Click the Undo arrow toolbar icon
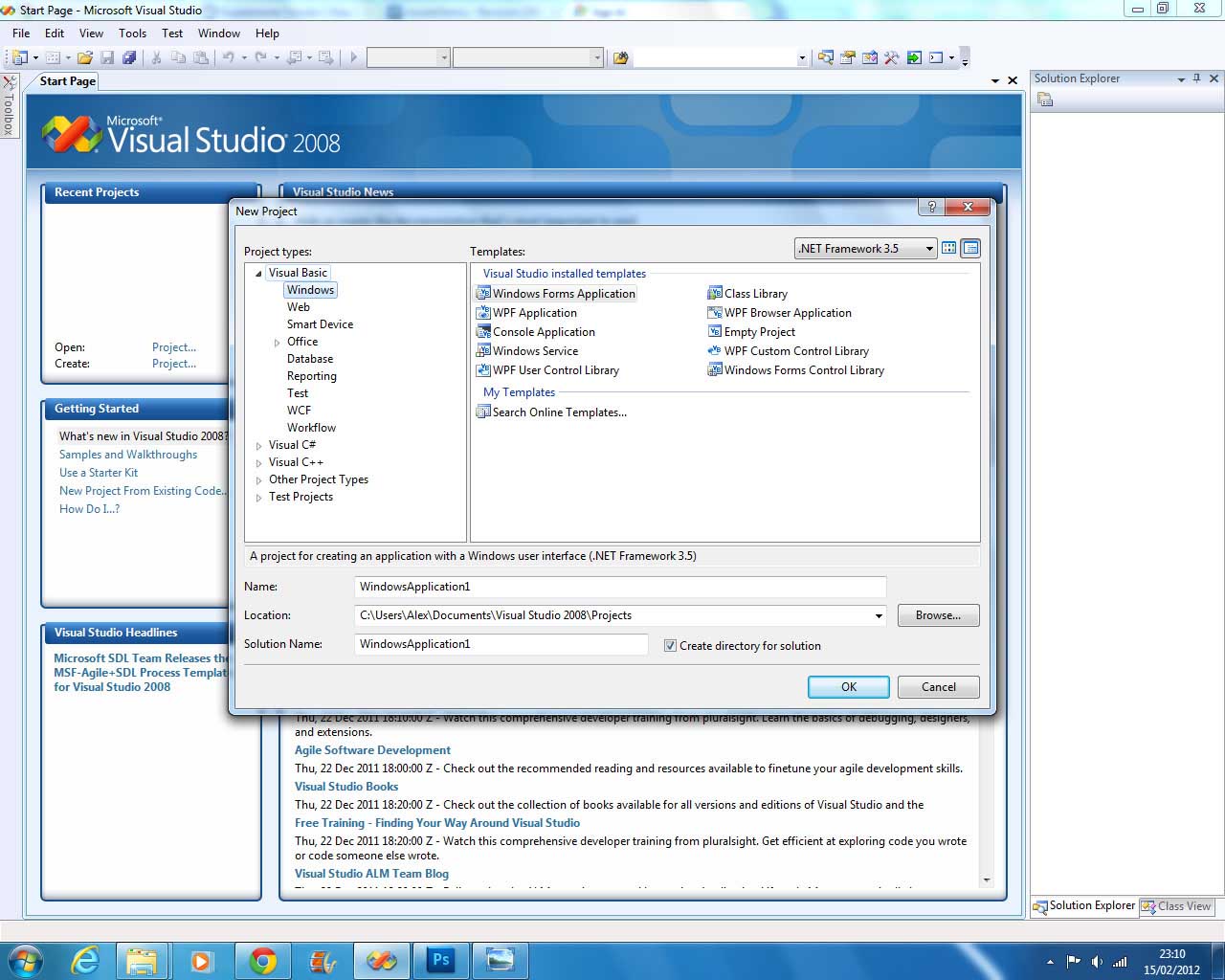This screenshot has width=1225, height=980. (x=228, y=57)
